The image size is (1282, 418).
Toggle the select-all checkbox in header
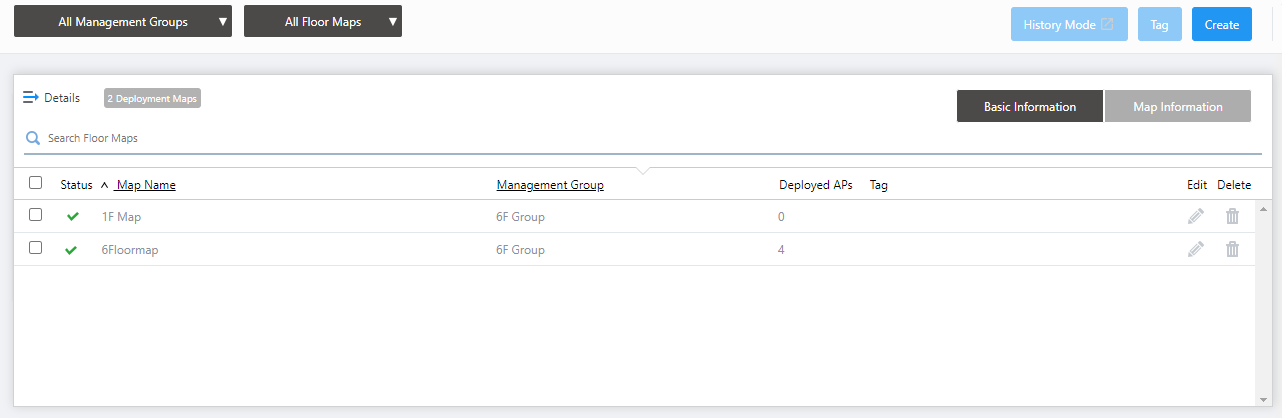36,183
